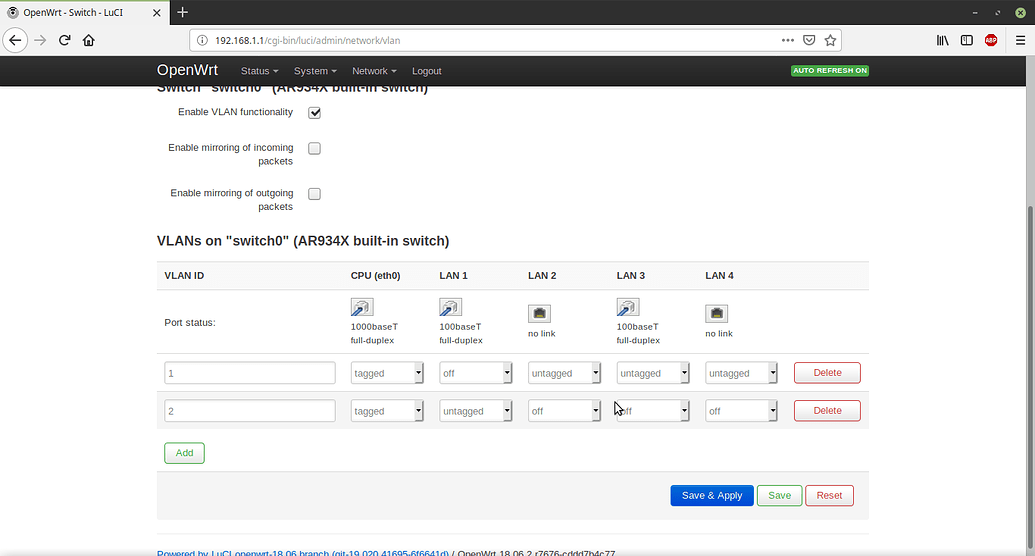Open a new browser tab
The height and width of the screenshot is (556, 1035).
183,12
